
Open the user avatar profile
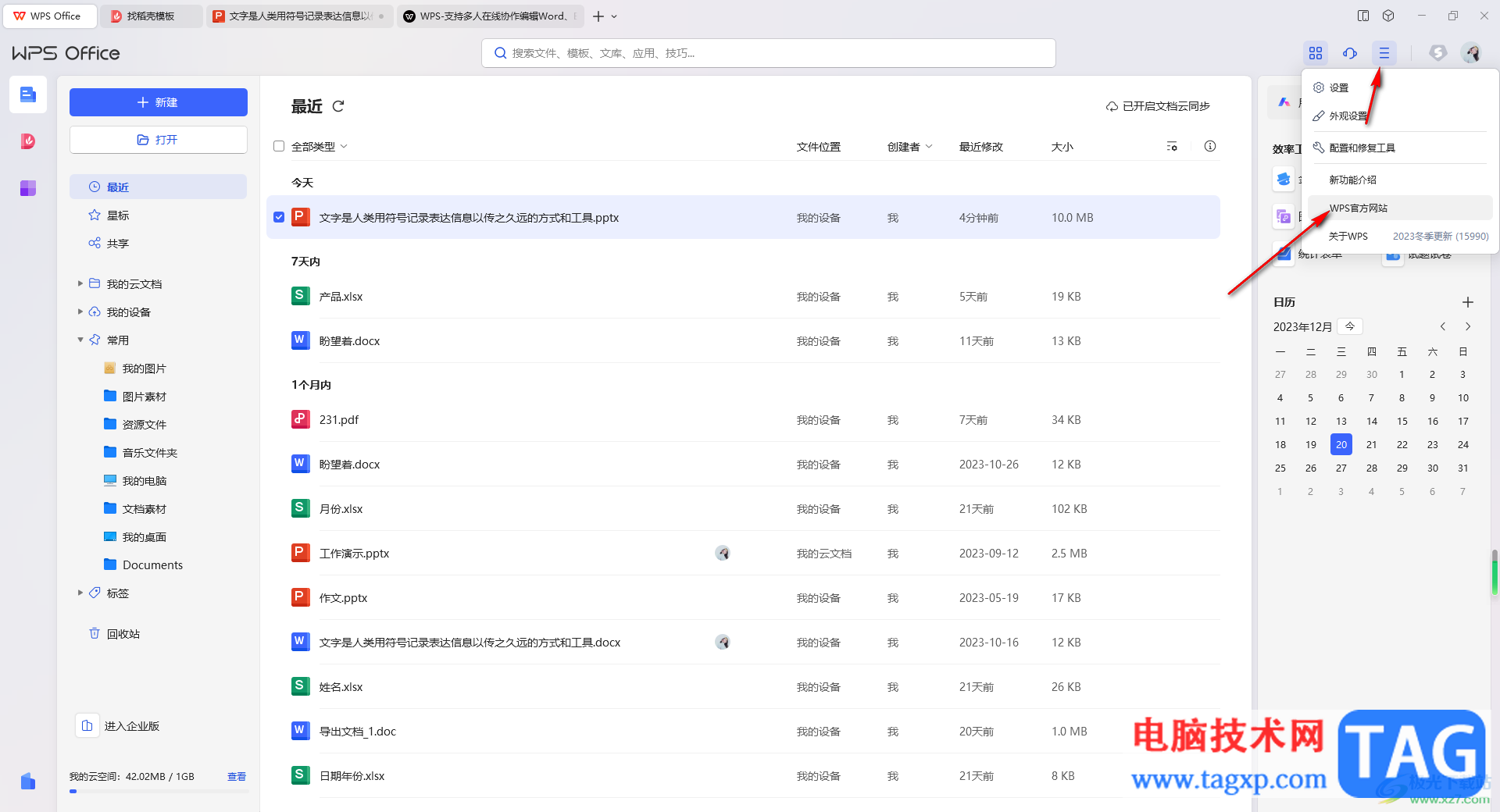tap(1472, 53)
